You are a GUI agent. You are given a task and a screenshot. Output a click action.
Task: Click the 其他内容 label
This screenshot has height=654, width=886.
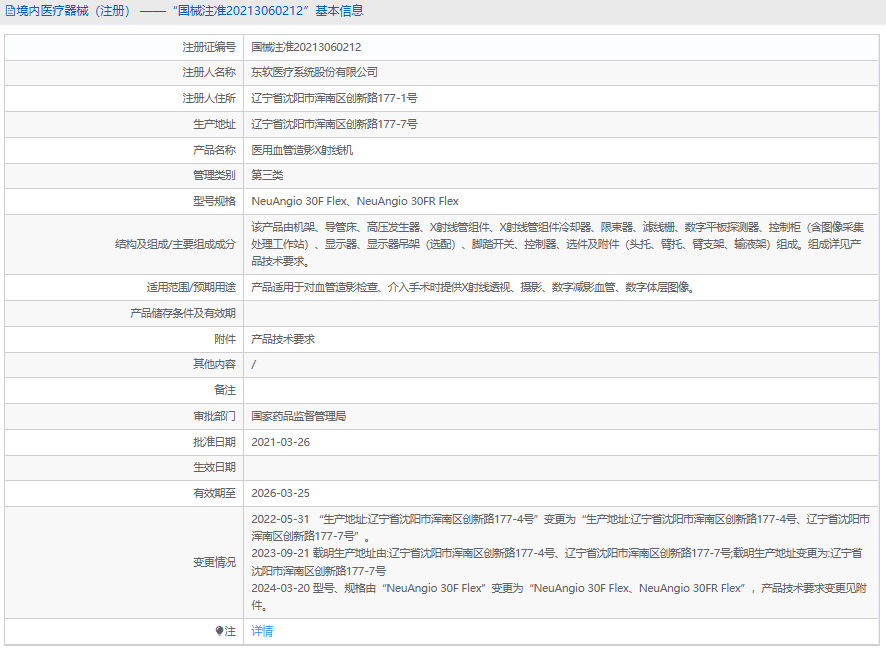click(x=214, y=364)
